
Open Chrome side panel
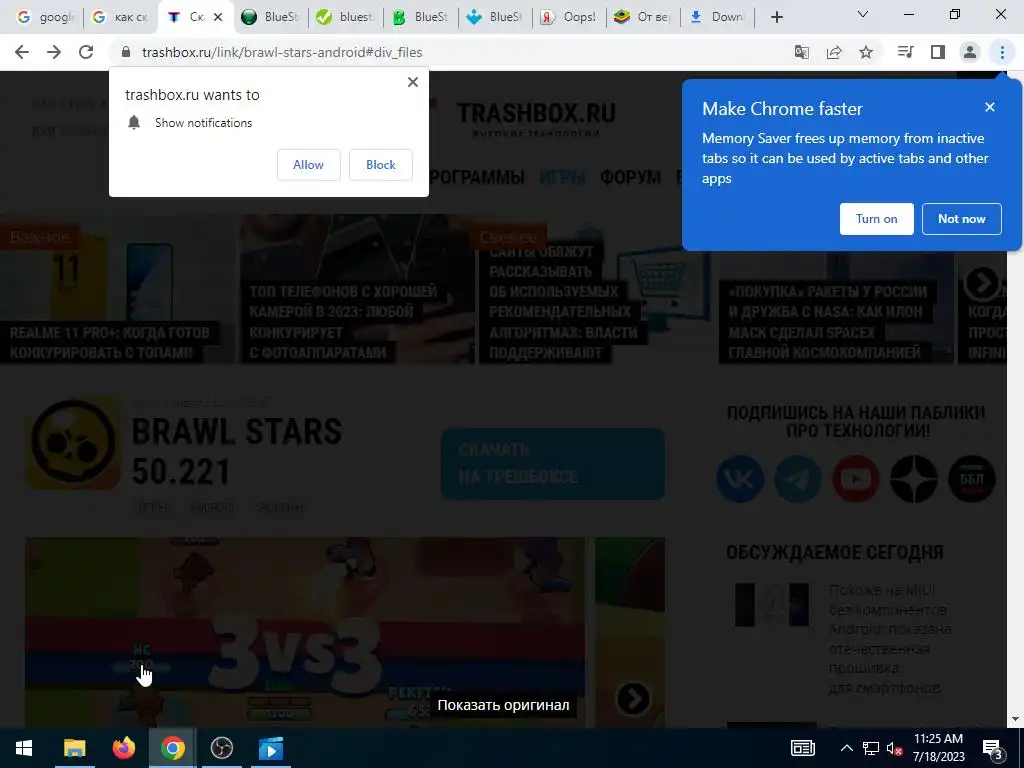click(938, 52)
